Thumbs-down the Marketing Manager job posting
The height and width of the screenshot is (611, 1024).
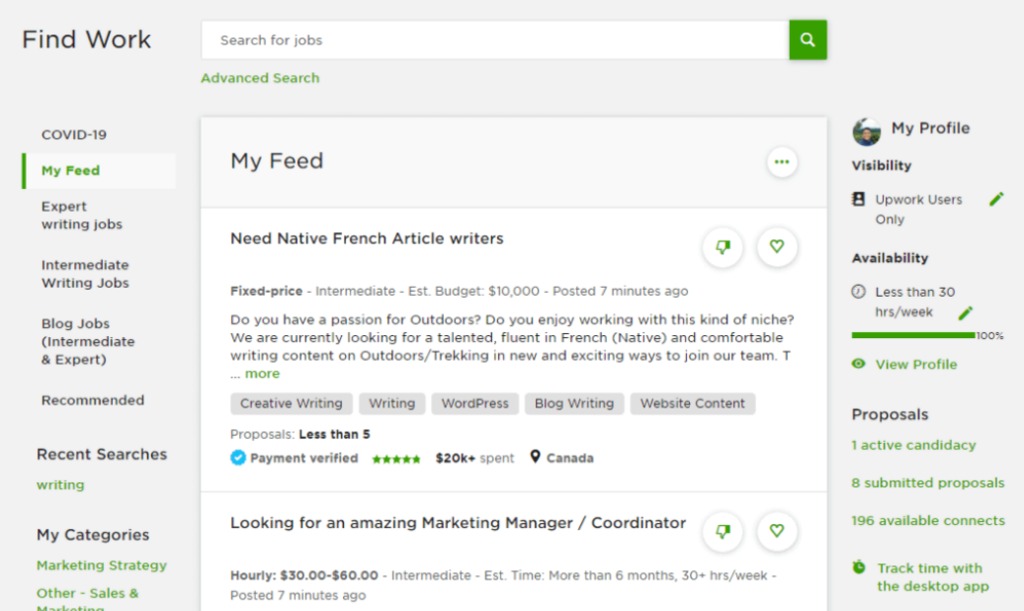722,531
